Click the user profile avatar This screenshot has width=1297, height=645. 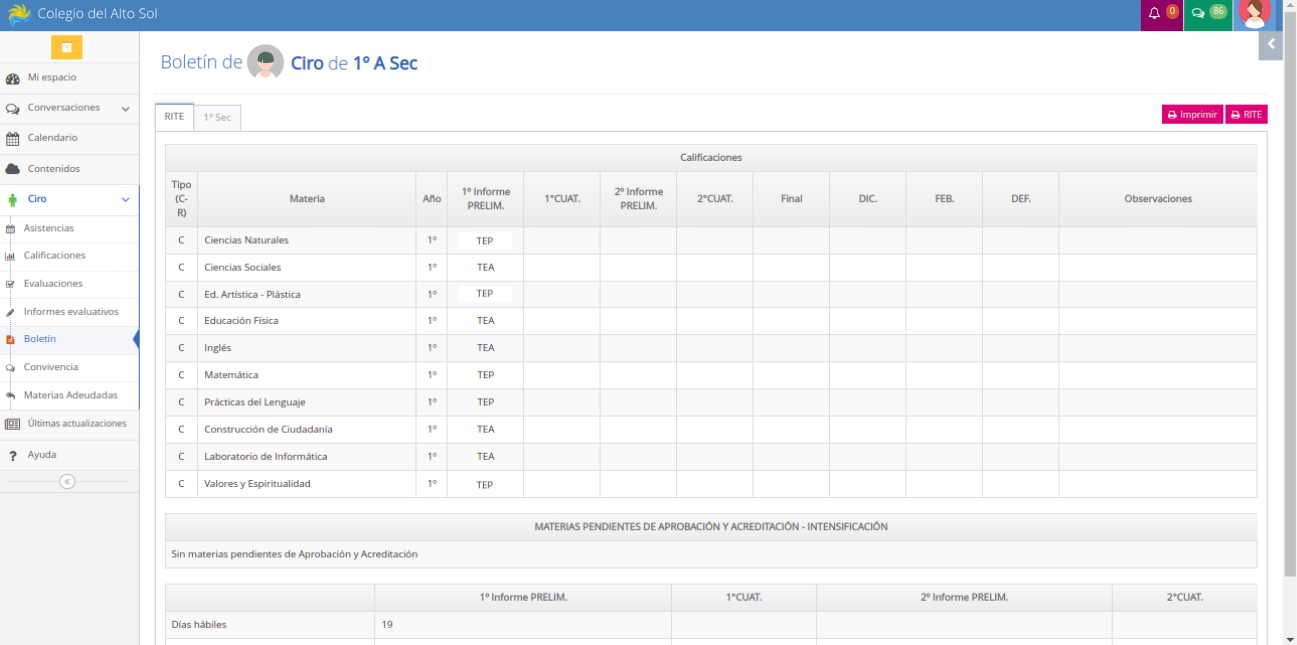pos(1254,13)
